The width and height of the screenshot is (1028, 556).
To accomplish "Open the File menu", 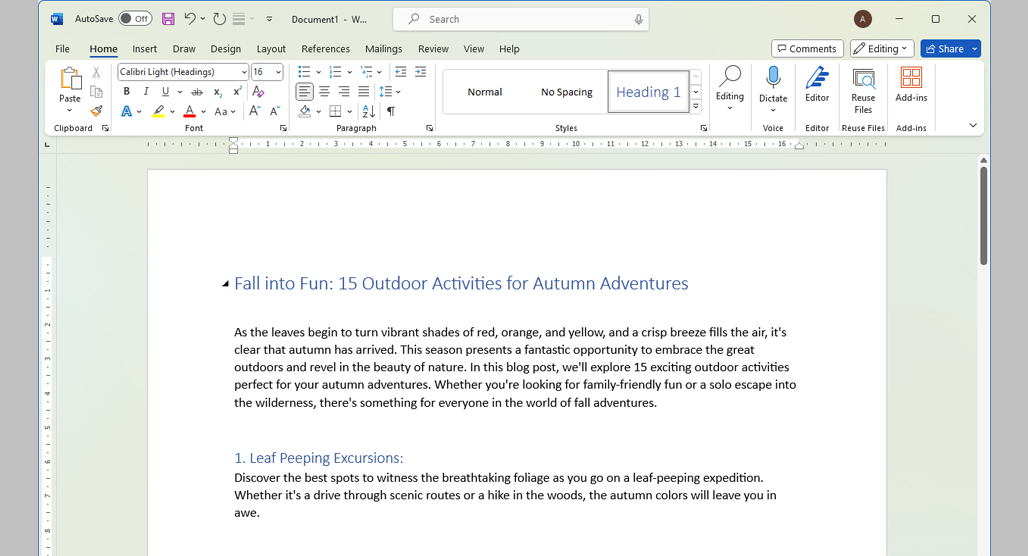I will pyautogui.click(x=62, y=49).
